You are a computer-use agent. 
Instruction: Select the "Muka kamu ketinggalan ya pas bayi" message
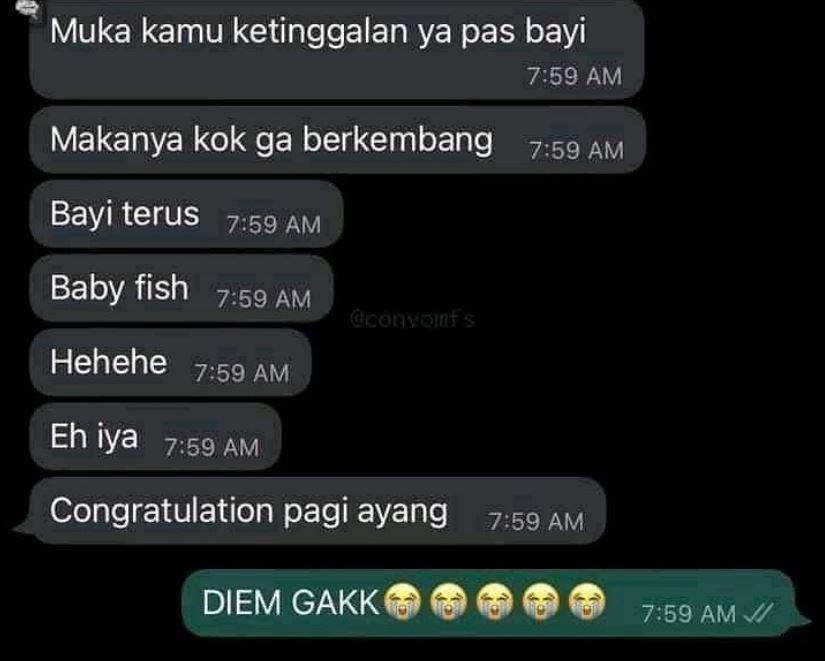[x=337, y=49]
